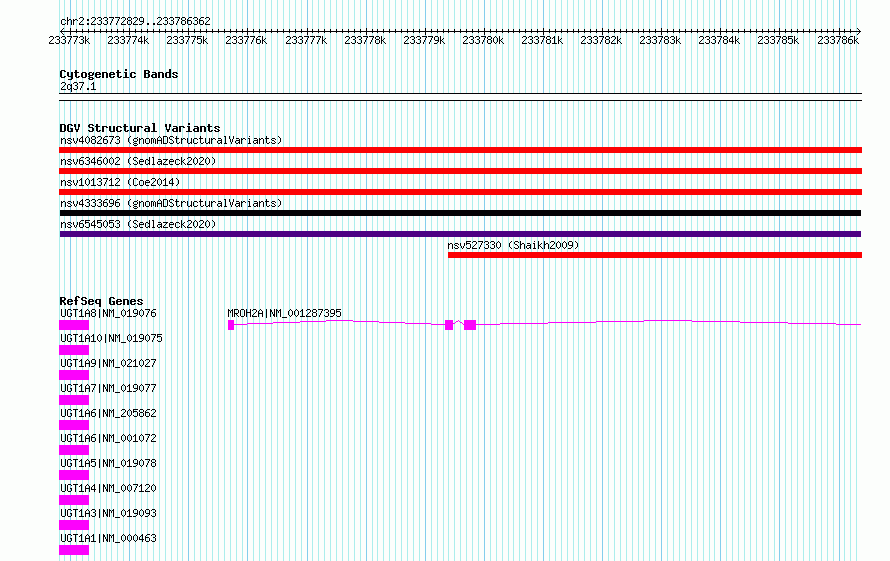This screenshot has width=890, height=561.
Task: Click the RefSeq Genes track title
Action: coord(101,301)
